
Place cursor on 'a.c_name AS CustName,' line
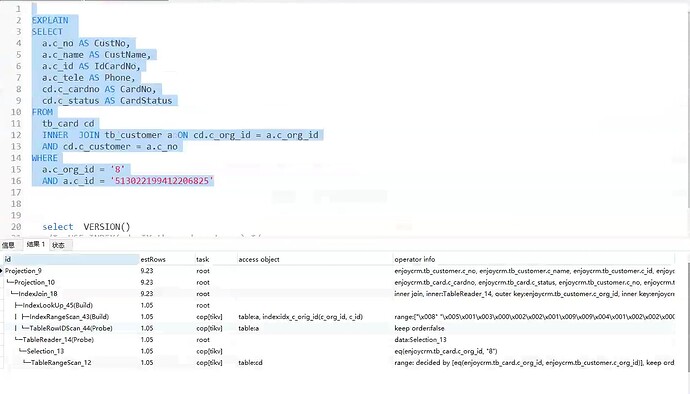click(97, 55)
